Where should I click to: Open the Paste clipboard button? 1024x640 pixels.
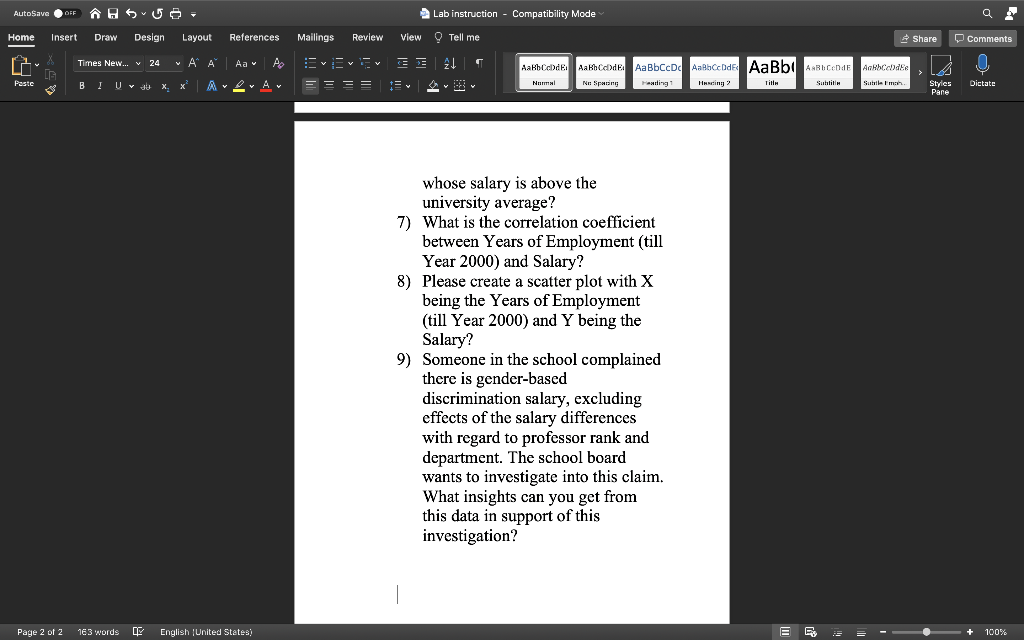tap(22, 71)
